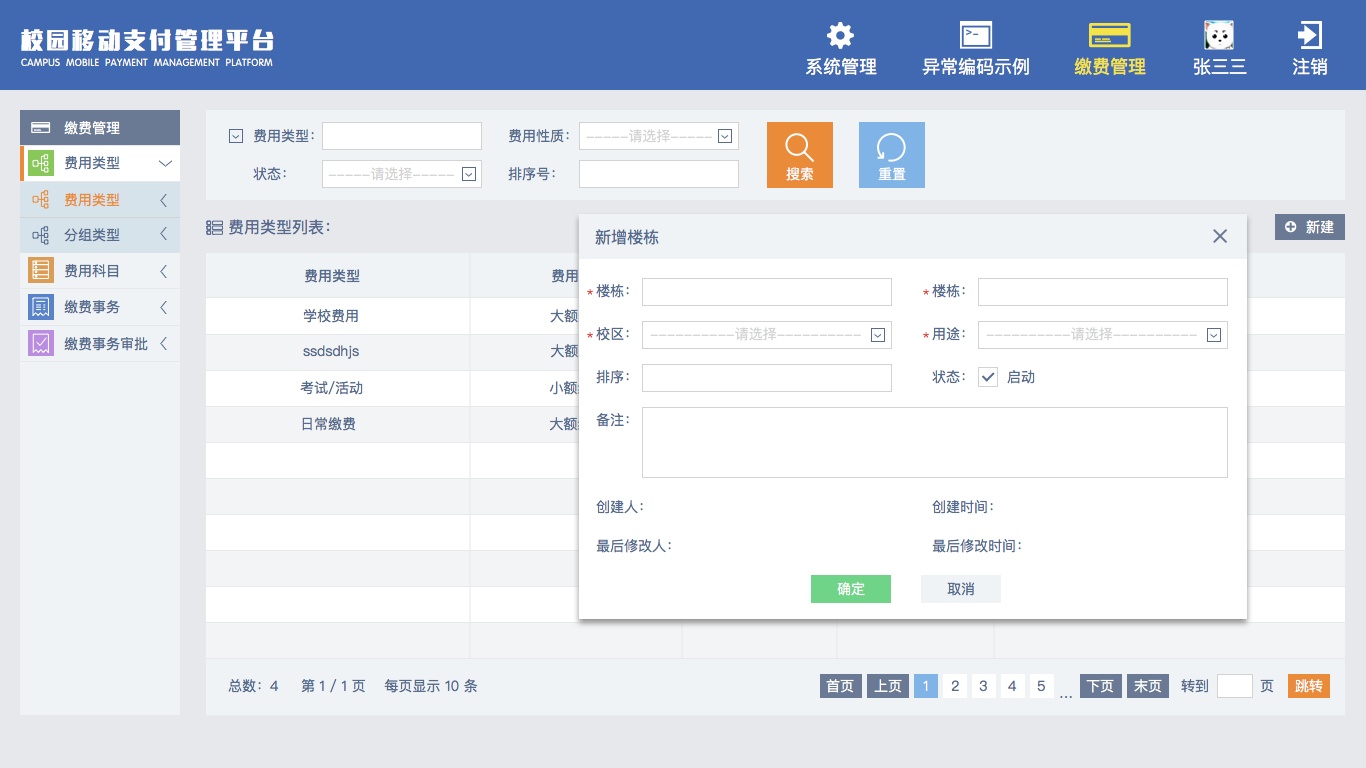Click the 重置 reset icon
The width and height of the screenshot is (1366, 768).
point(891,148)
